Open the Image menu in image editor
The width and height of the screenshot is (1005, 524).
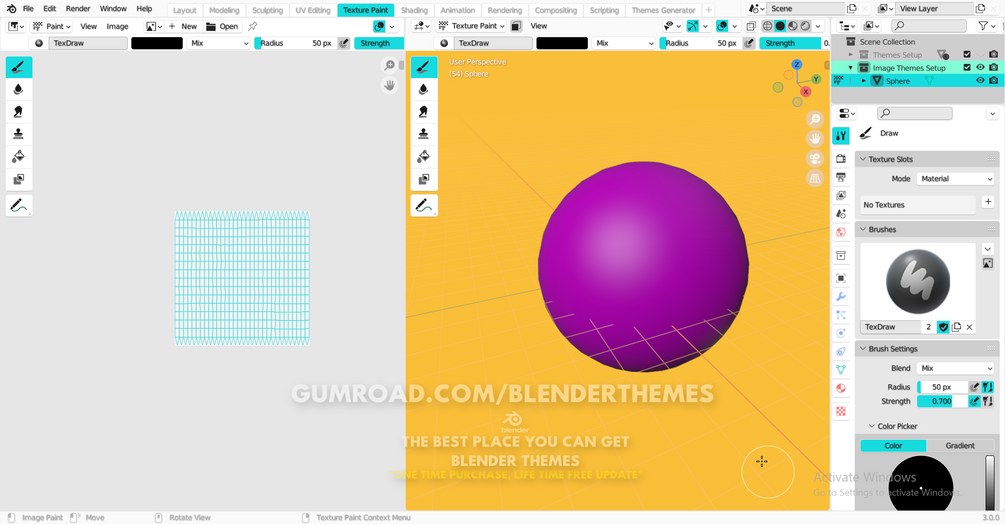pyautogui.click(x=117, y=26)
